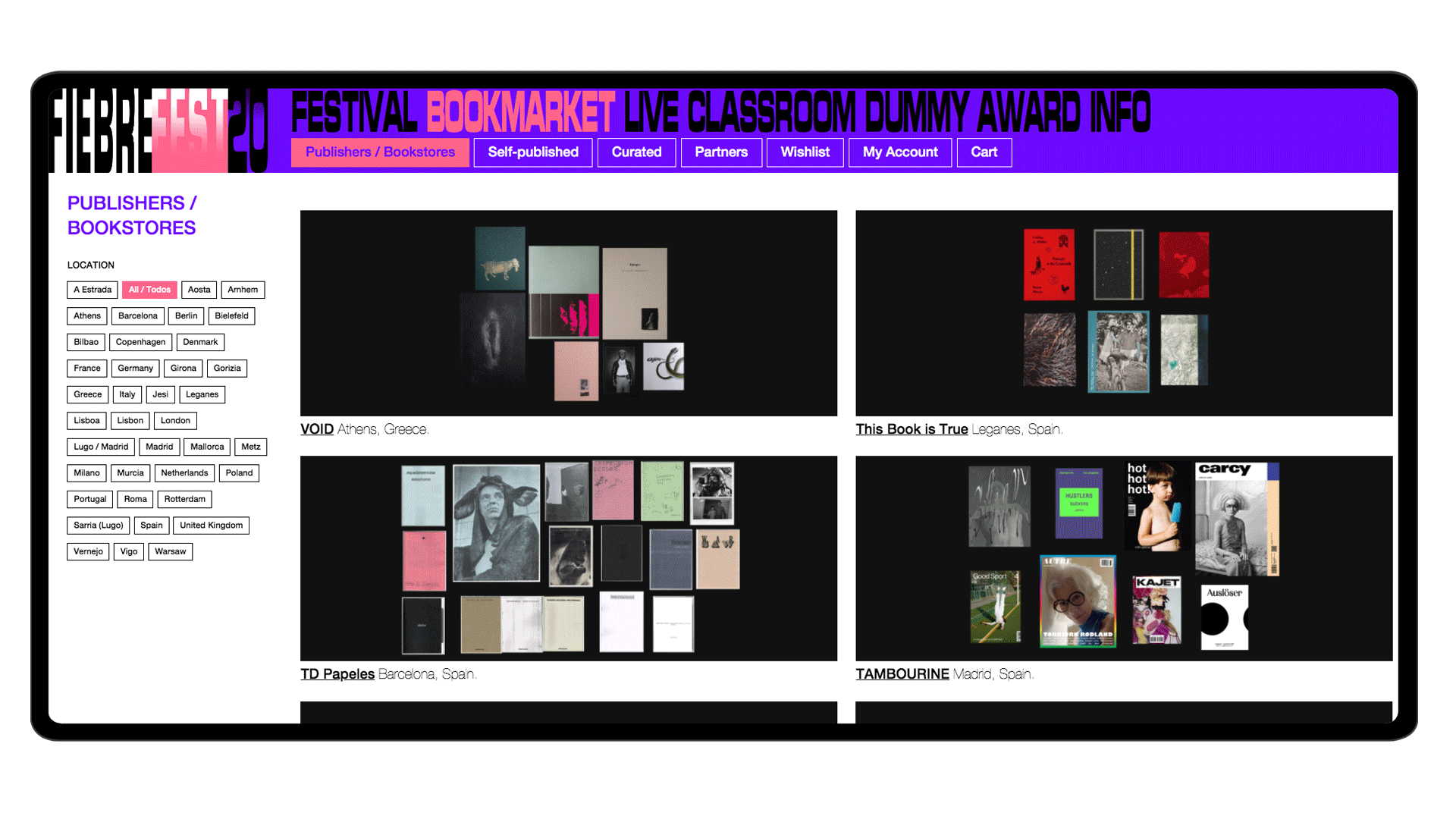Select the All / Todos location filter
Image resolution: width=1456 pixels, height=819 pixels.
click(149, 290)
